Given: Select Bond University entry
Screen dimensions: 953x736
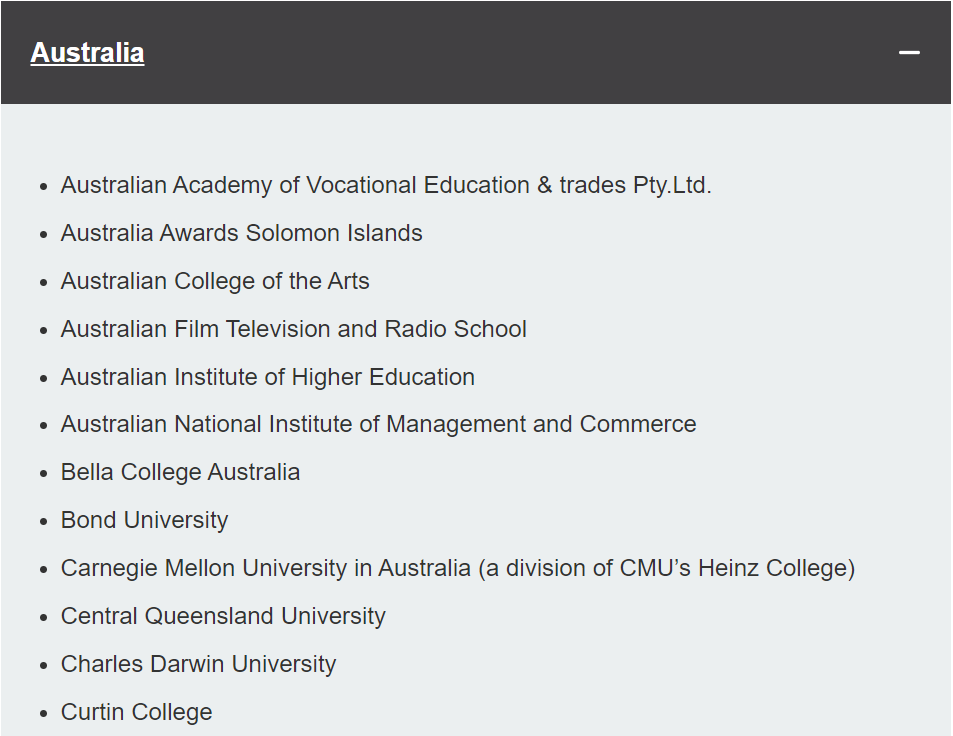Looking at the screenshot, I should pos(145,520).
